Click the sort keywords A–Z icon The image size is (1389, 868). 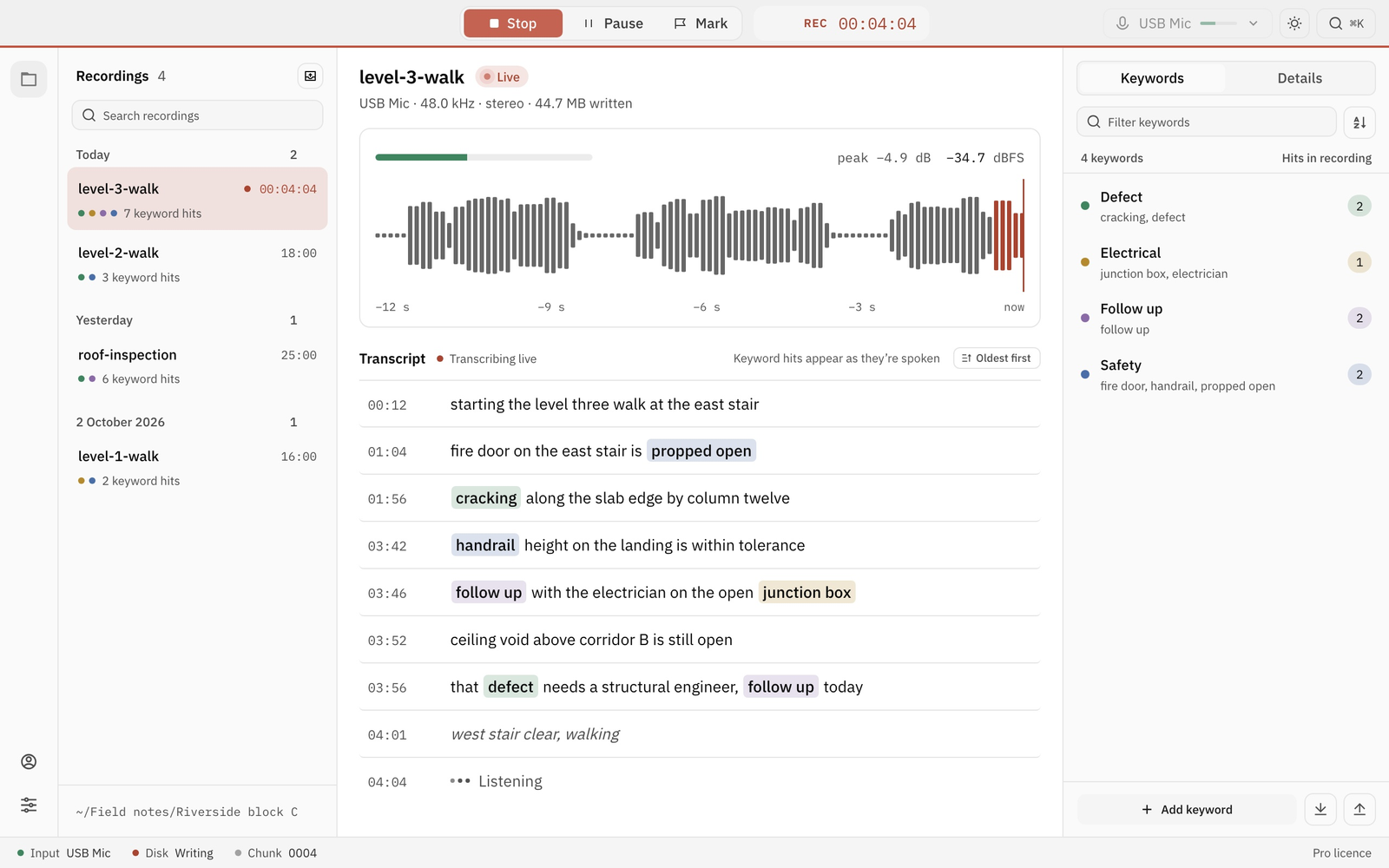point(1359,122)
